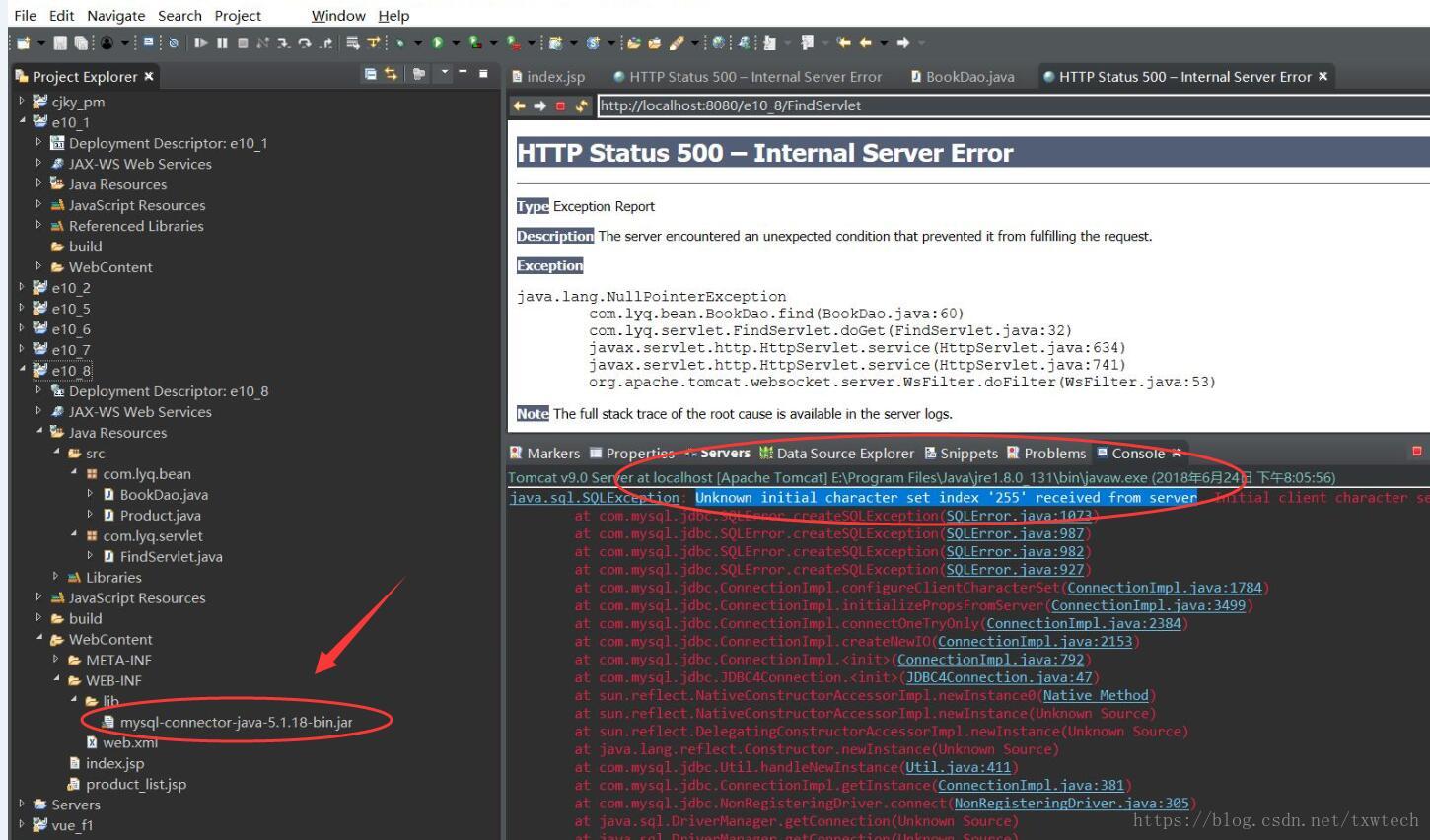The image size is (1430, 840).
Task: Click the New file toolbar icon
Action: pyautogui.click(x=23, y=42)
